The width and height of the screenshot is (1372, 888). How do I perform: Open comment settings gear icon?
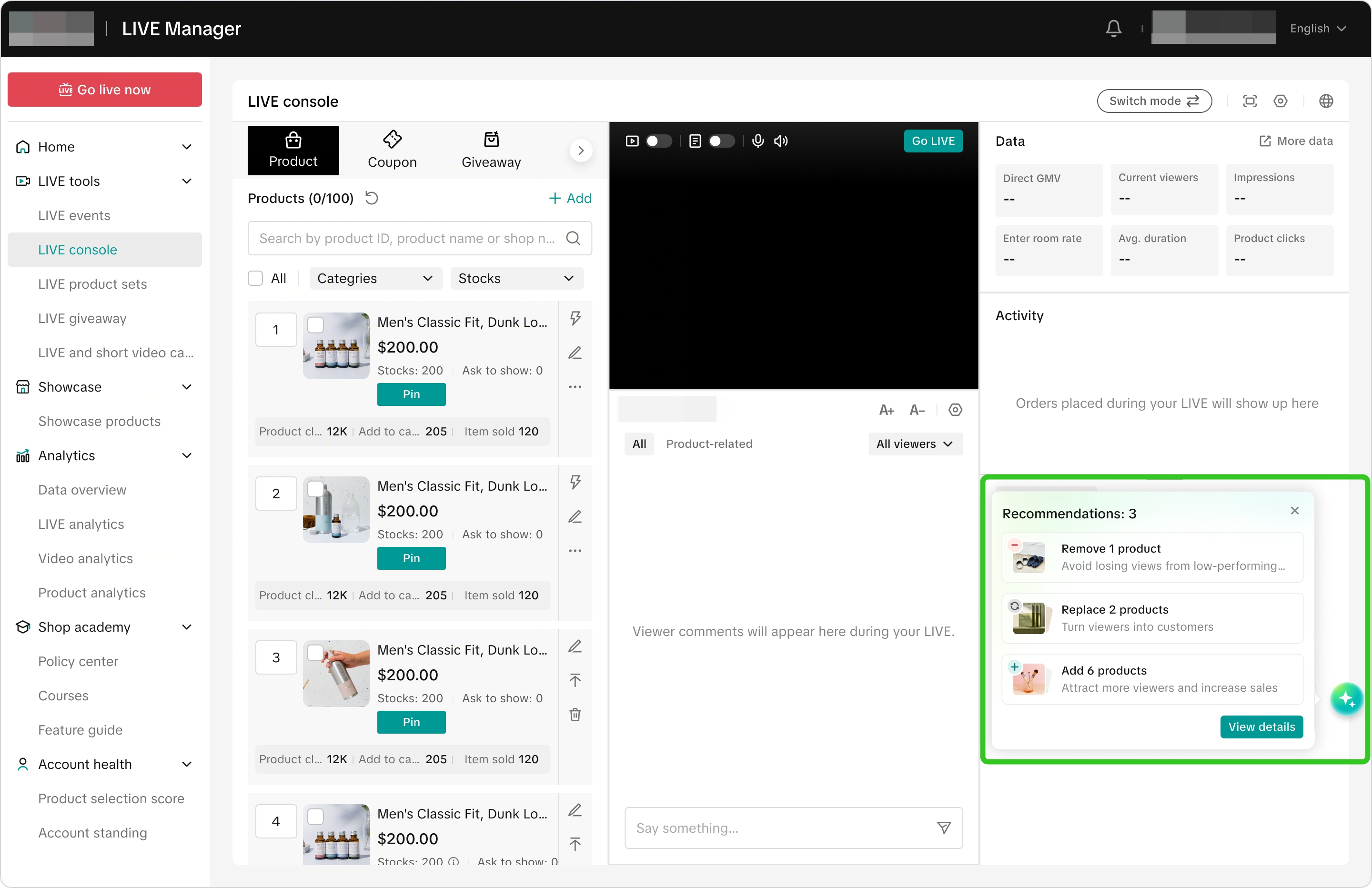coord(955,410)
